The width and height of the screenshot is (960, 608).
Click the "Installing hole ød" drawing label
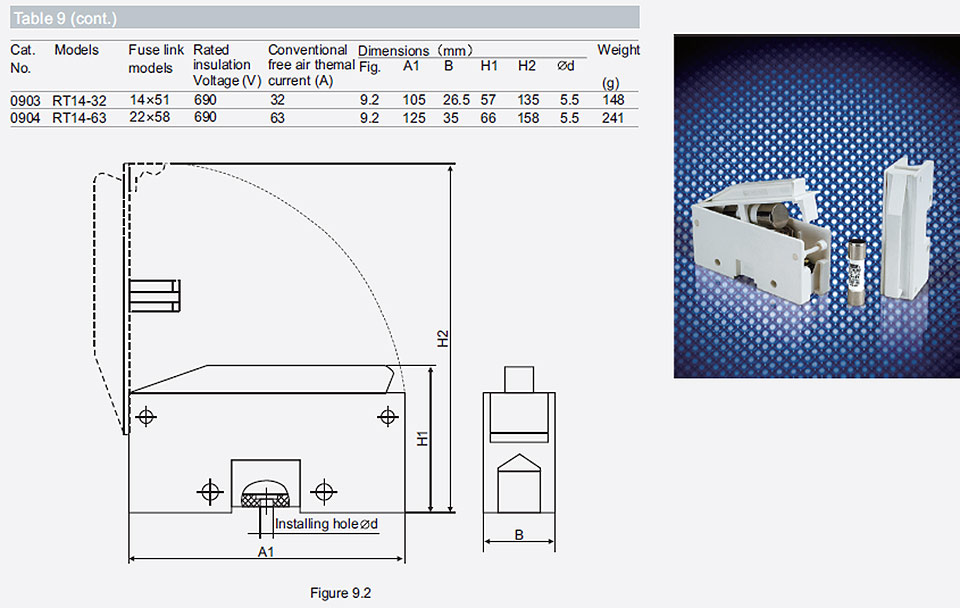point(326,524)
